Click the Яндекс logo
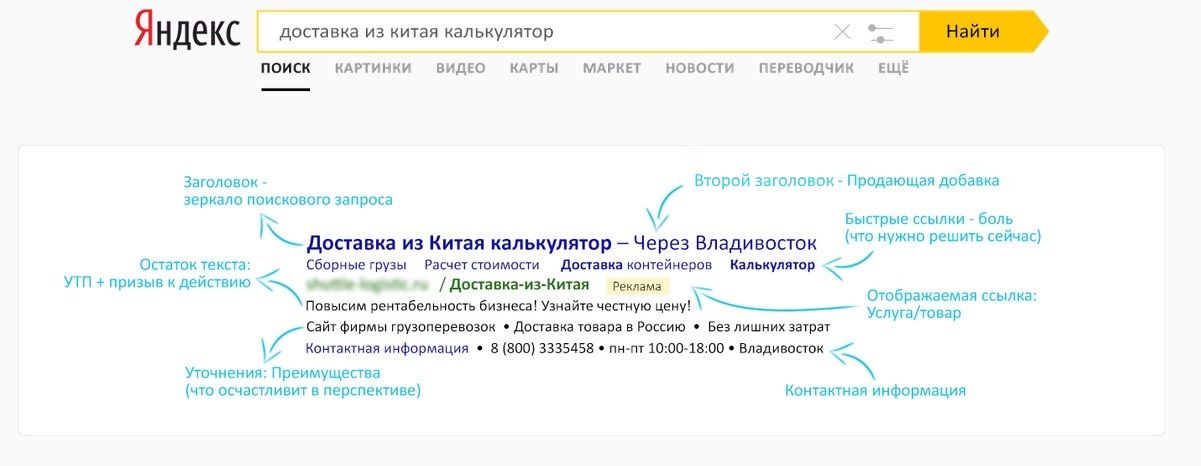1201x466 pixels. (187, 31)
